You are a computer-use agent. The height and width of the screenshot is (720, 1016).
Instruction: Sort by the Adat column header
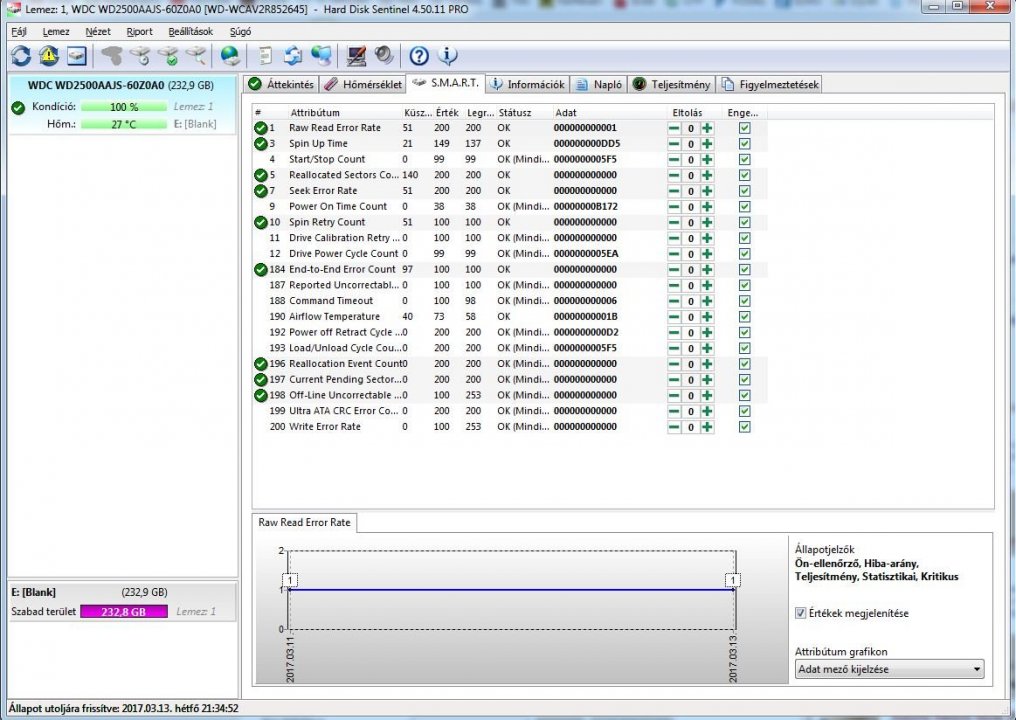[566, 113]
